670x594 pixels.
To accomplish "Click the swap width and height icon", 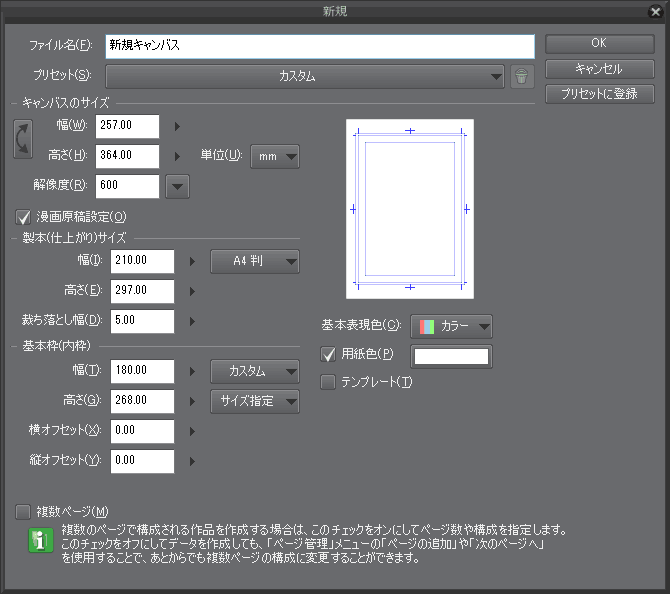I will pyautogui.click(x=23, y=140).
